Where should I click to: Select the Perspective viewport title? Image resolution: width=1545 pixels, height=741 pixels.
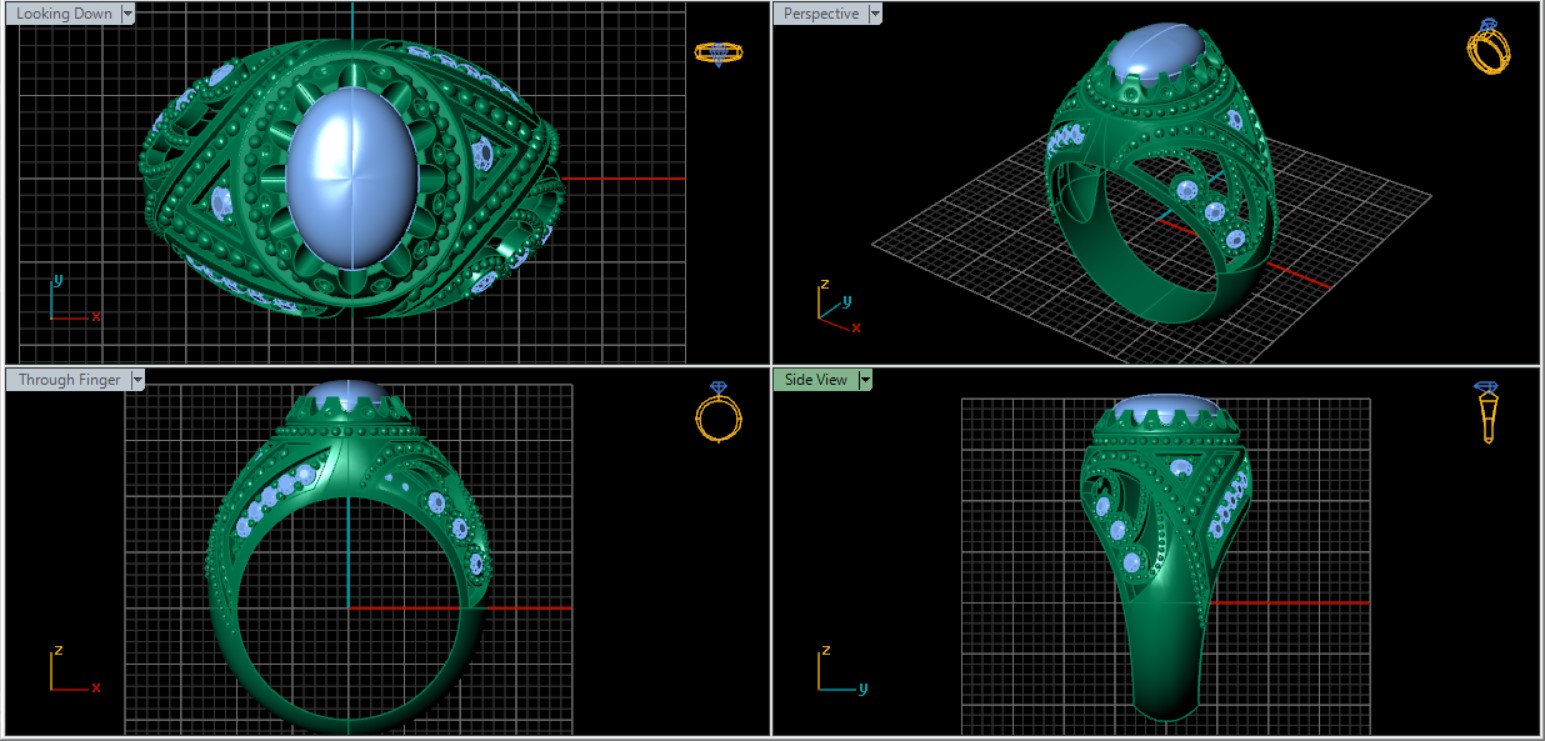(x=821, y=14)
